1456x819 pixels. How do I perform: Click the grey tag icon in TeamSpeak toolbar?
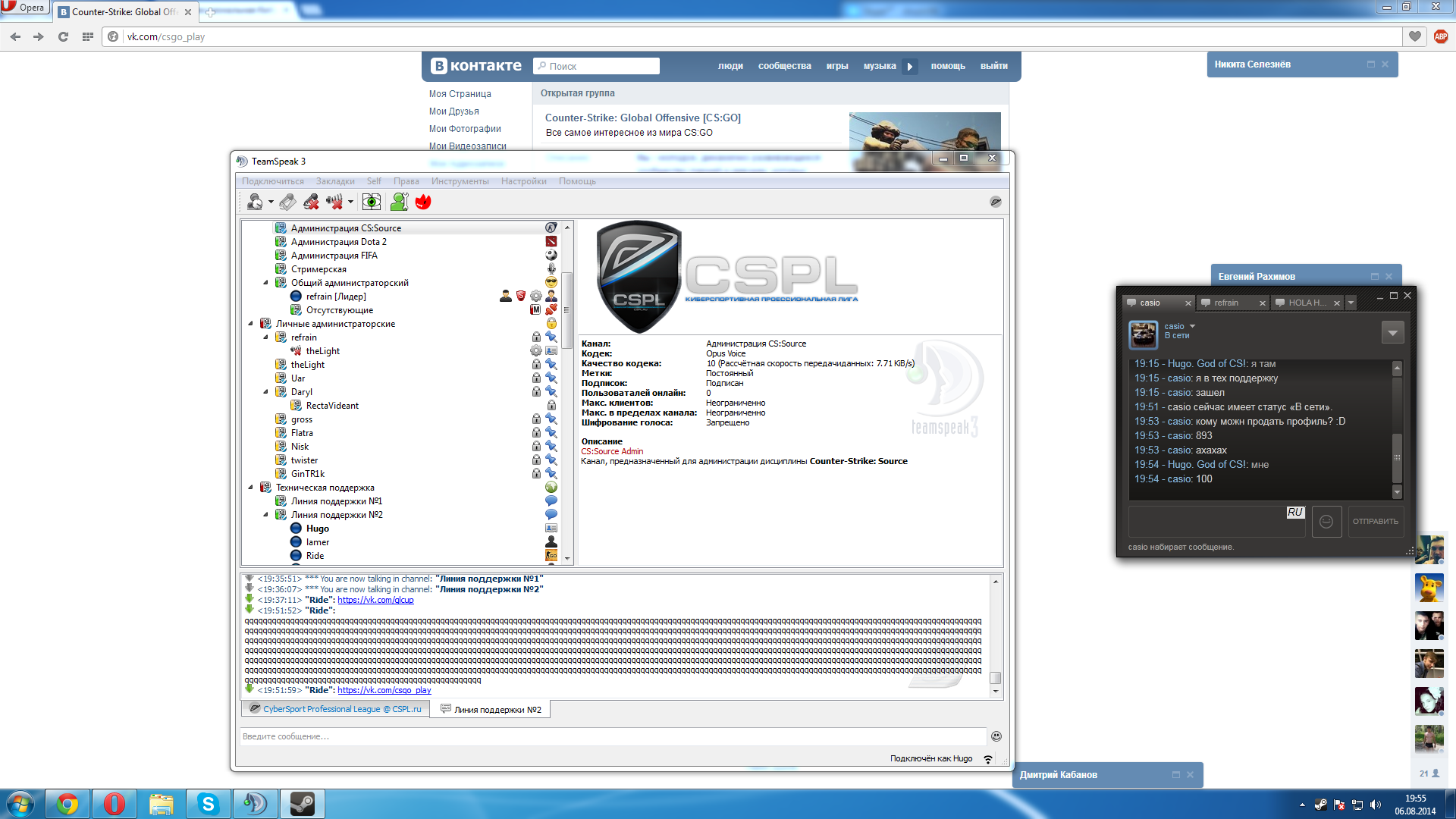(x=287, y=202)
